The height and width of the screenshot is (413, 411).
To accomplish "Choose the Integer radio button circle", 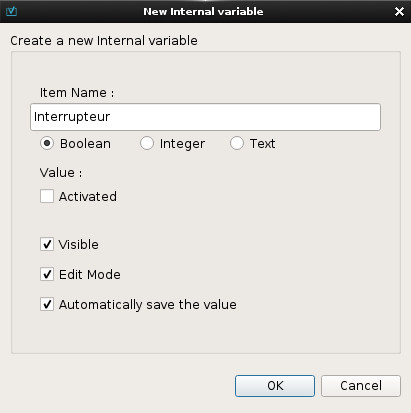I will (x=147, y=143).
